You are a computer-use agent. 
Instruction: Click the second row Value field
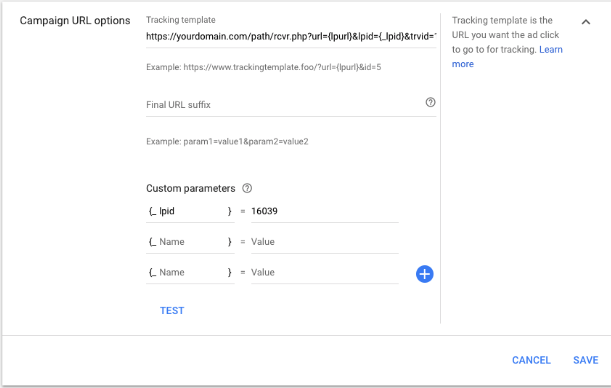click(x=325, y=242)
